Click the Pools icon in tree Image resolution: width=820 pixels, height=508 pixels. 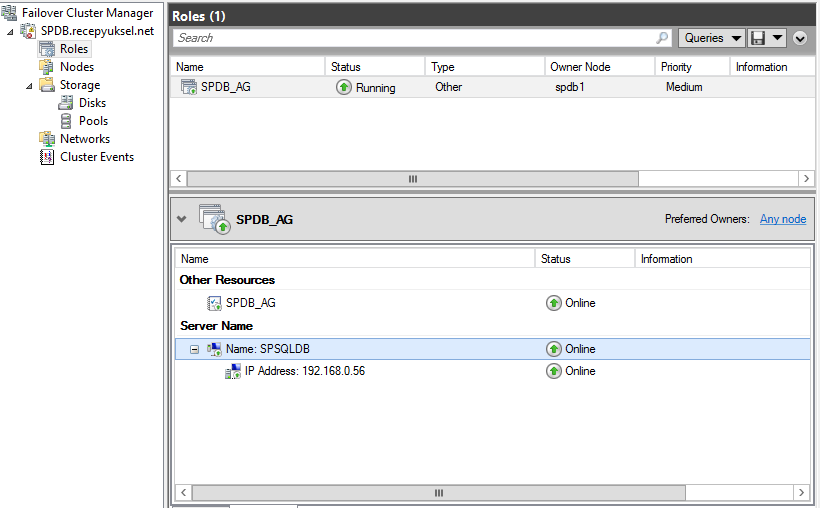coord(66,121)
